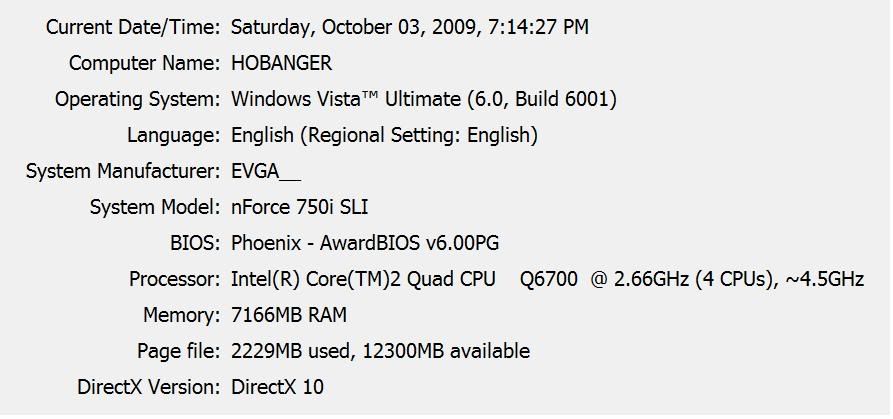The height and width of the screenshot is (419, 893).
Task: Click the BIOS label
Action: coord(195,244)
